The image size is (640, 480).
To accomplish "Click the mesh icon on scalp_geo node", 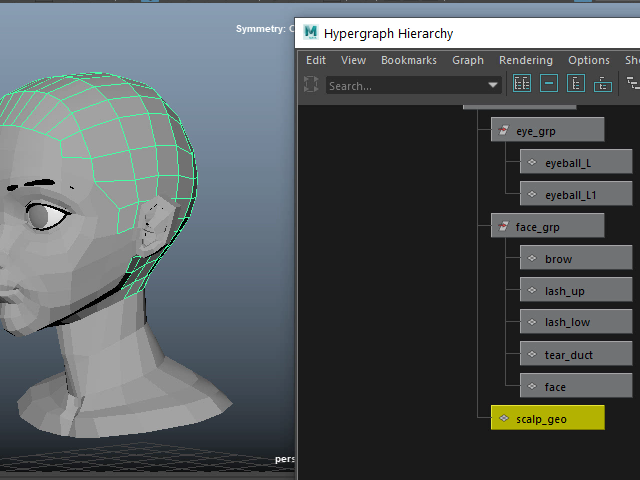I will pos(504,419).
